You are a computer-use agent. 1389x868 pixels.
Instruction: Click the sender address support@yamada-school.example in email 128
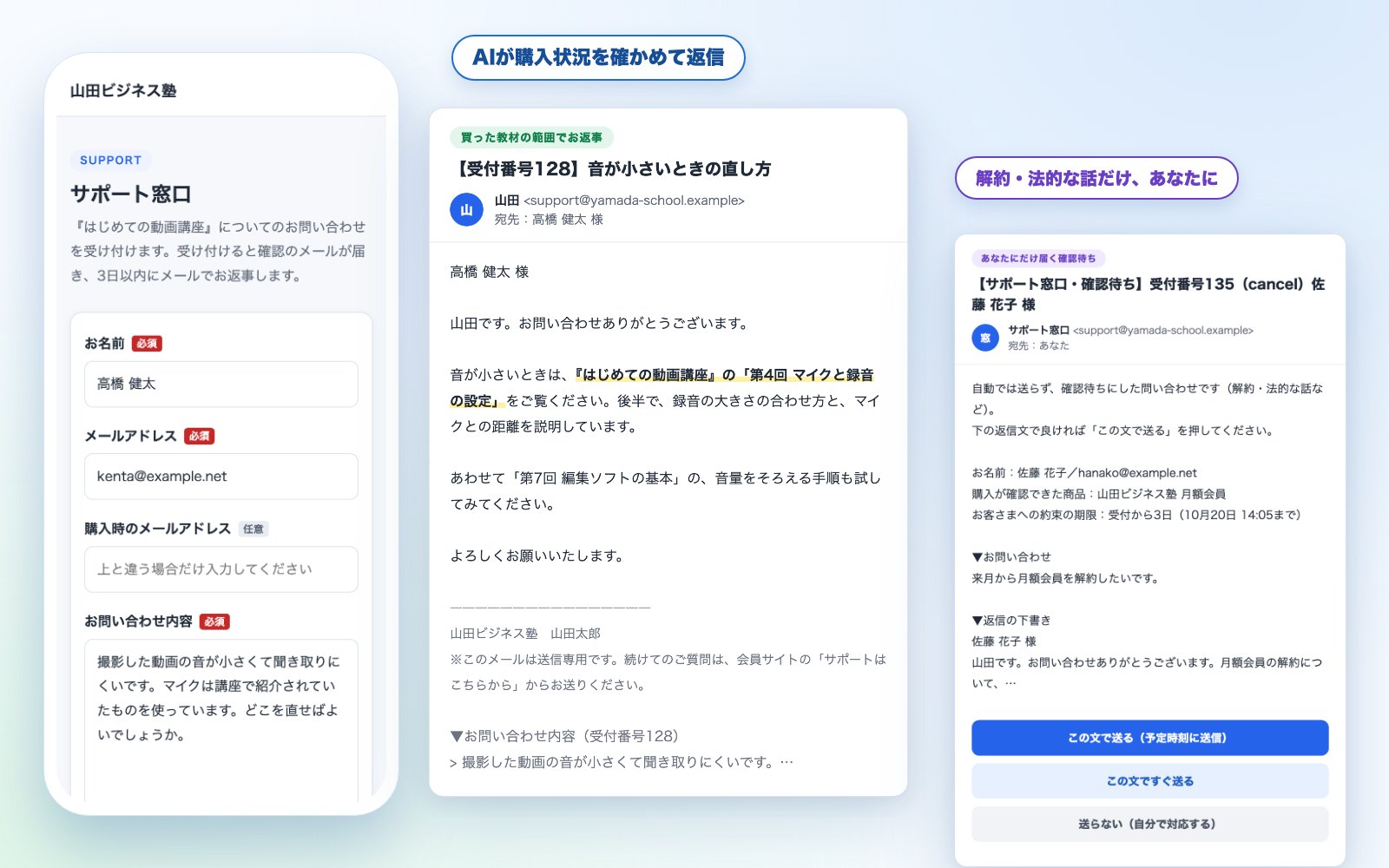coord(634,201)
